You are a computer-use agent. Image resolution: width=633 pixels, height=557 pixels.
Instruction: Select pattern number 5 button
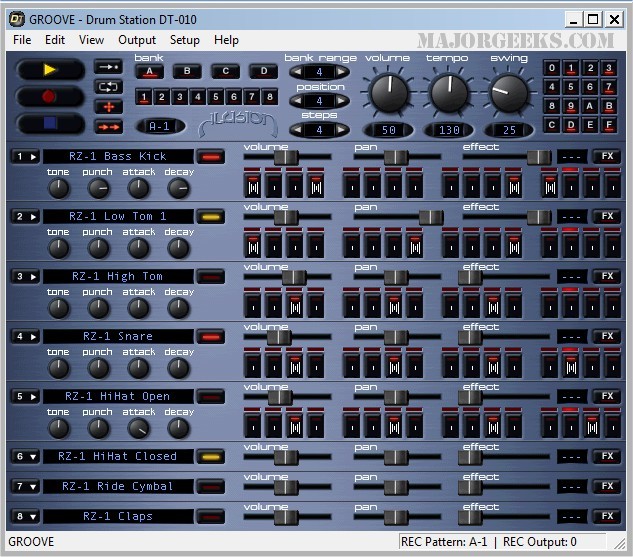[x=215, y=98]
